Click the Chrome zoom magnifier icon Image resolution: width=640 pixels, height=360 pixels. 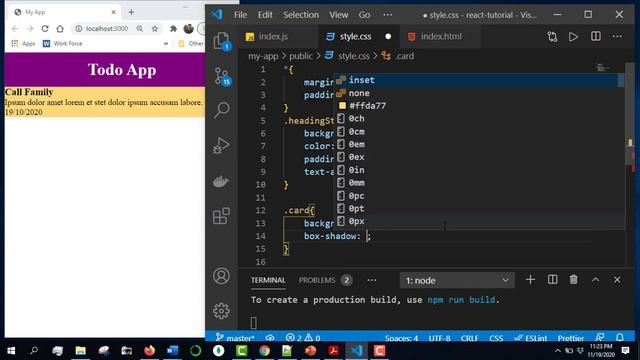click(140, 29)
